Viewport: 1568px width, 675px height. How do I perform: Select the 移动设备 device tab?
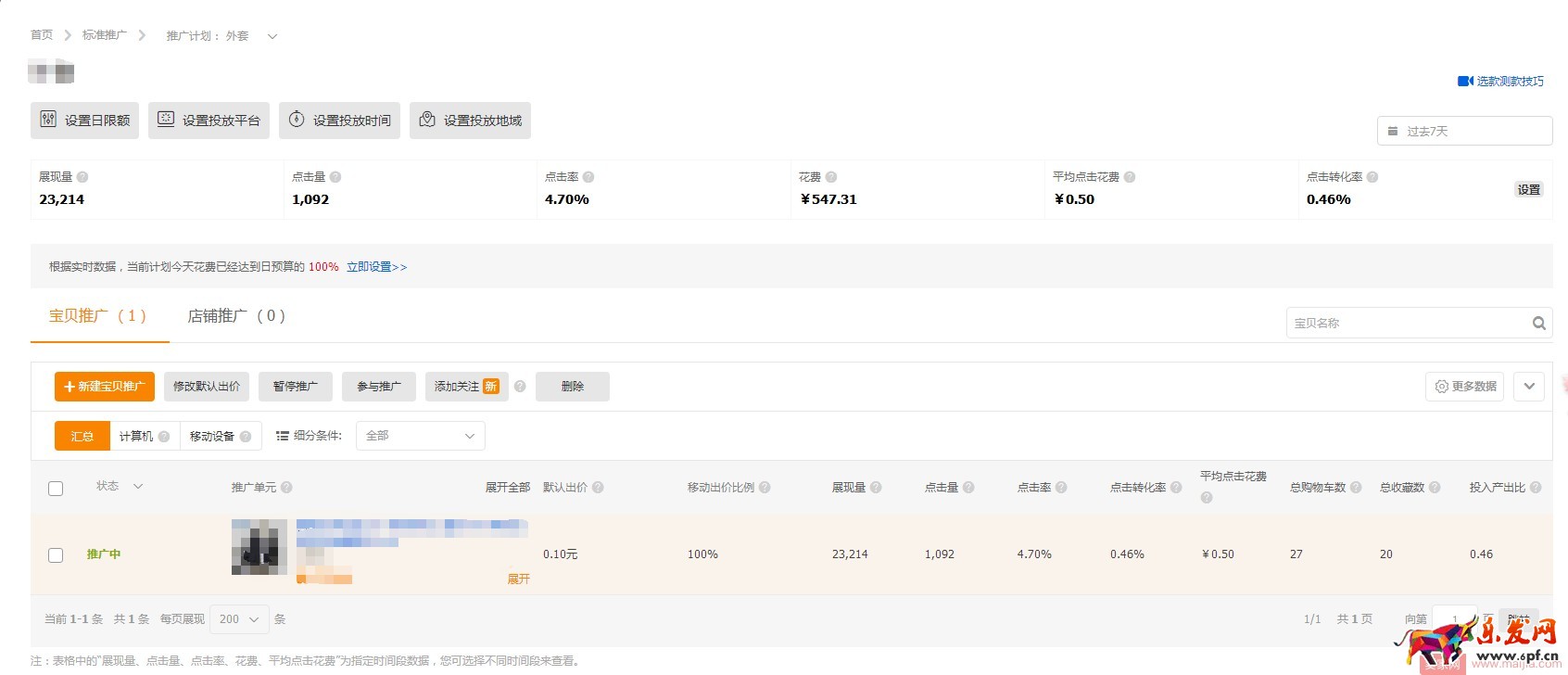(x=212, y=437)
